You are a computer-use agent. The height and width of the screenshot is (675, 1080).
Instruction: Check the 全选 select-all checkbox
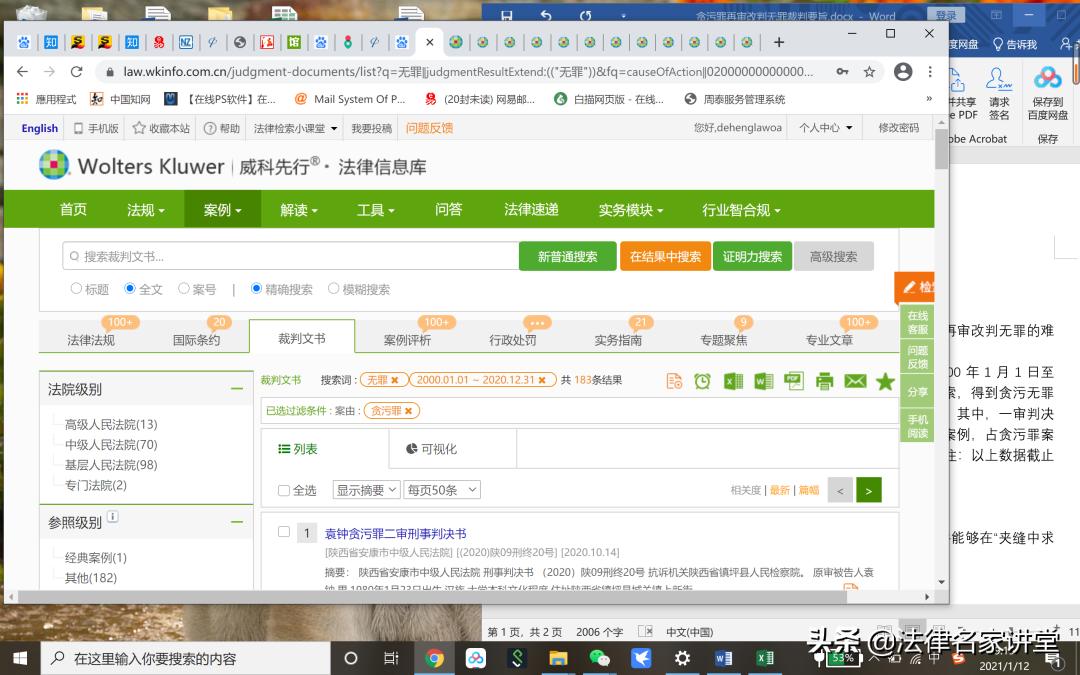click(x=284, y=489)
